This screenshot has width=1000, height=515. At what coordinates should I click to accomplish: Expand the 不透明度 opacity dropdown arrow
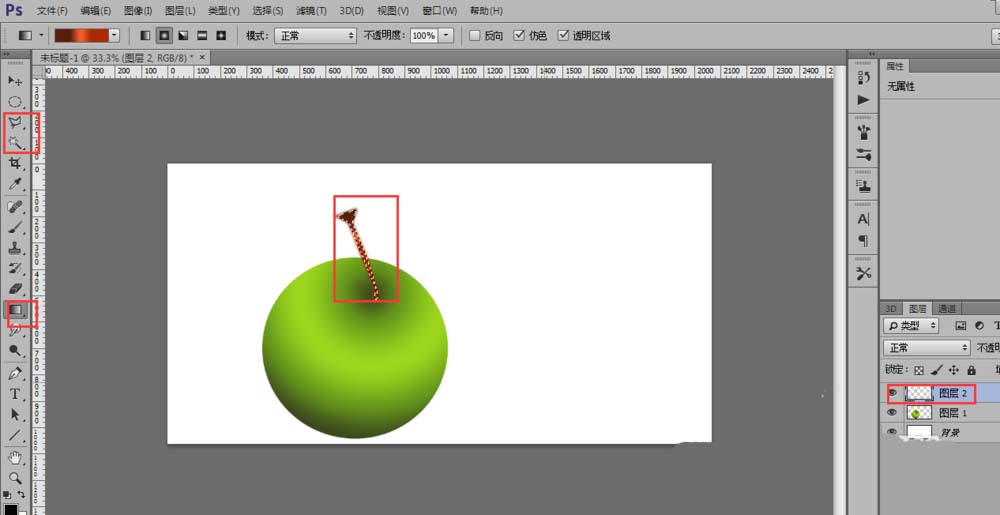445,35
